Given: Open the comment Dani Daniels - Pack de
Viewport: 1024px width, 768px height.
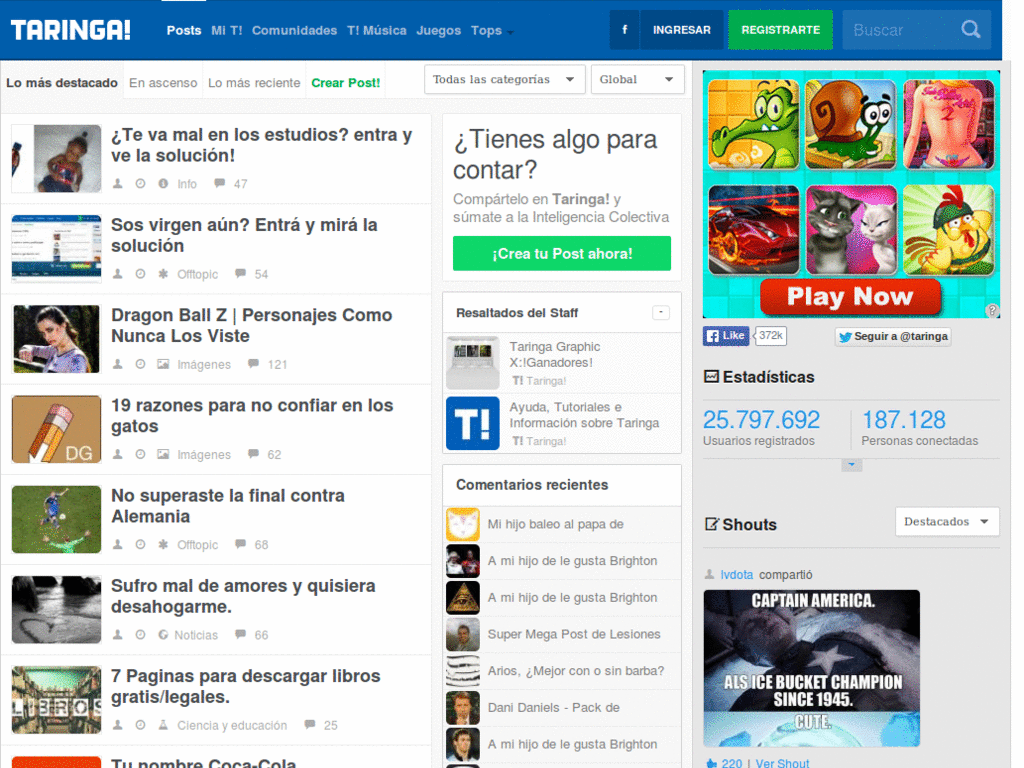Looking at the screenshot, I should (x=554, y=707).
